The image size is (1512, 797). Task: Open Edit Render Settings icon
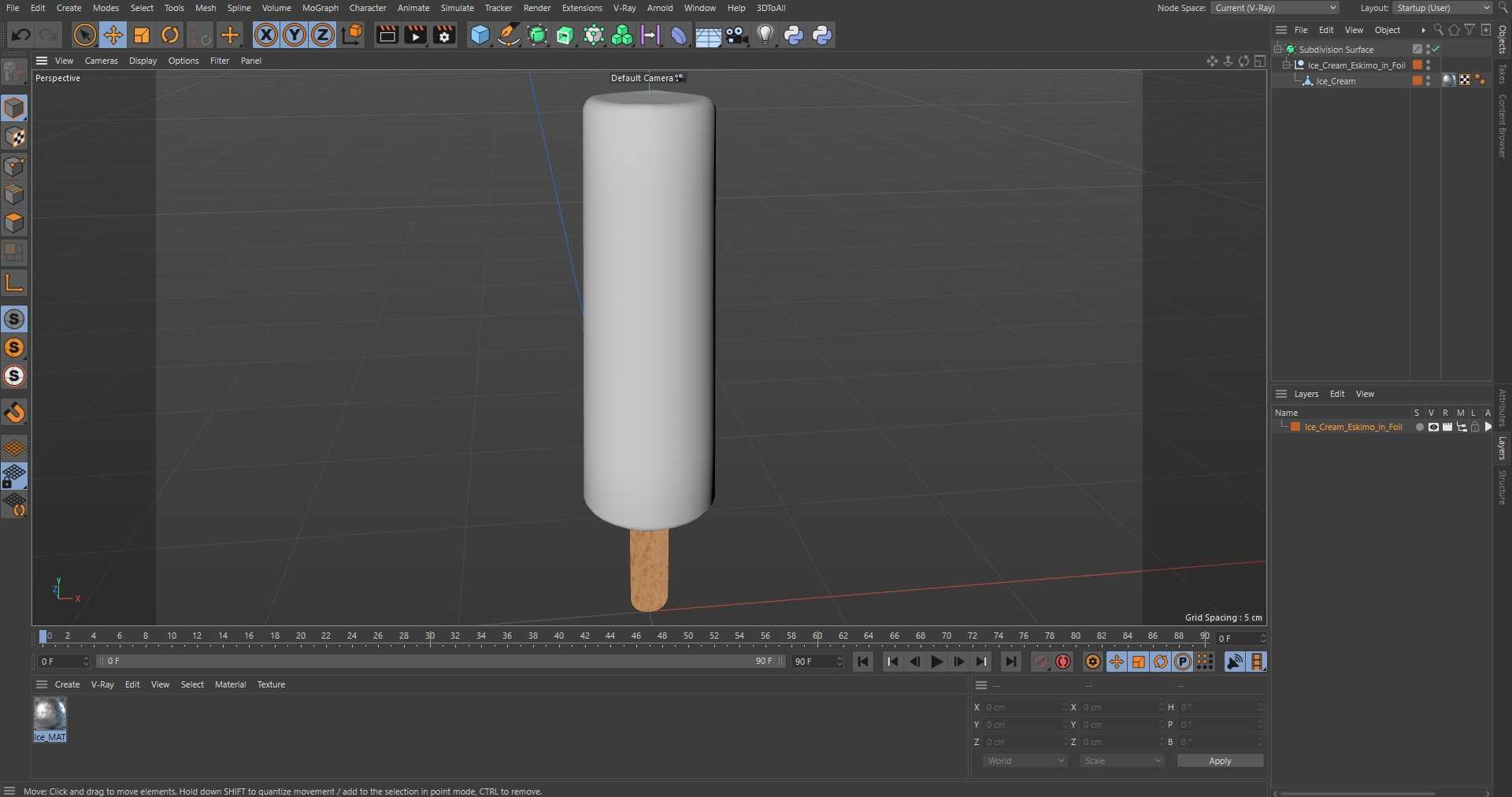tap(444, 35)
